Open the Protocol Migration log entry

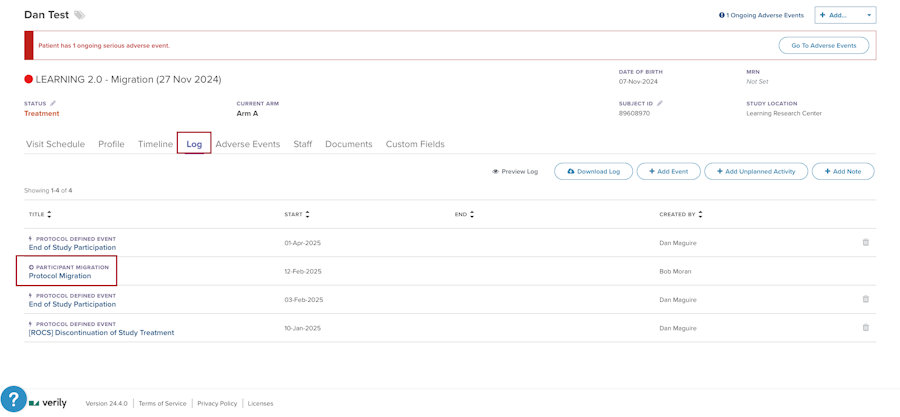pyautogui.click(x=60, y=276)
